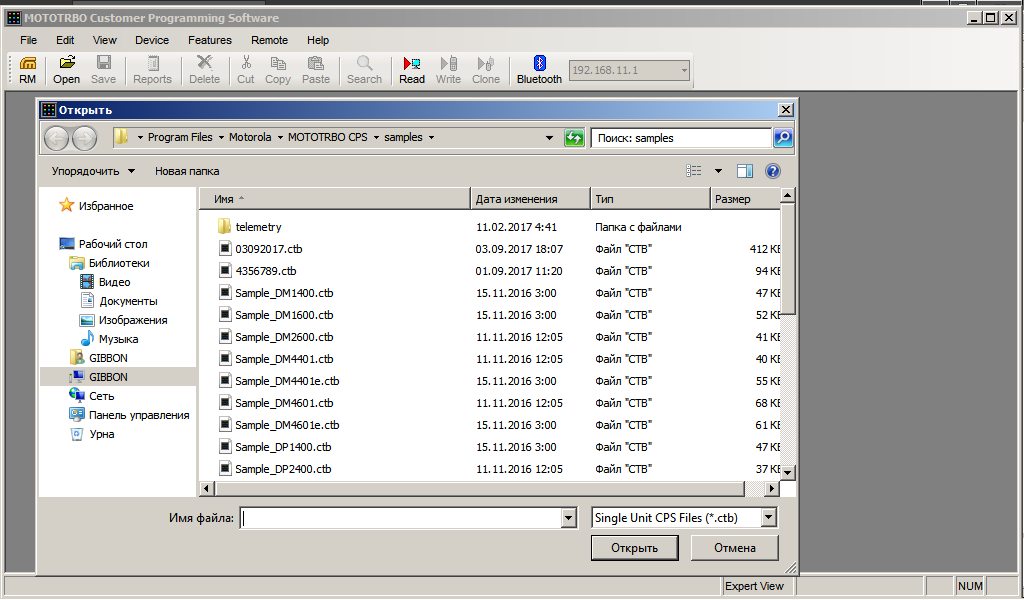Click the horizontal scrollbar in file list
This screenshot has width=1024, height=600.
click(x=479, y=488)
